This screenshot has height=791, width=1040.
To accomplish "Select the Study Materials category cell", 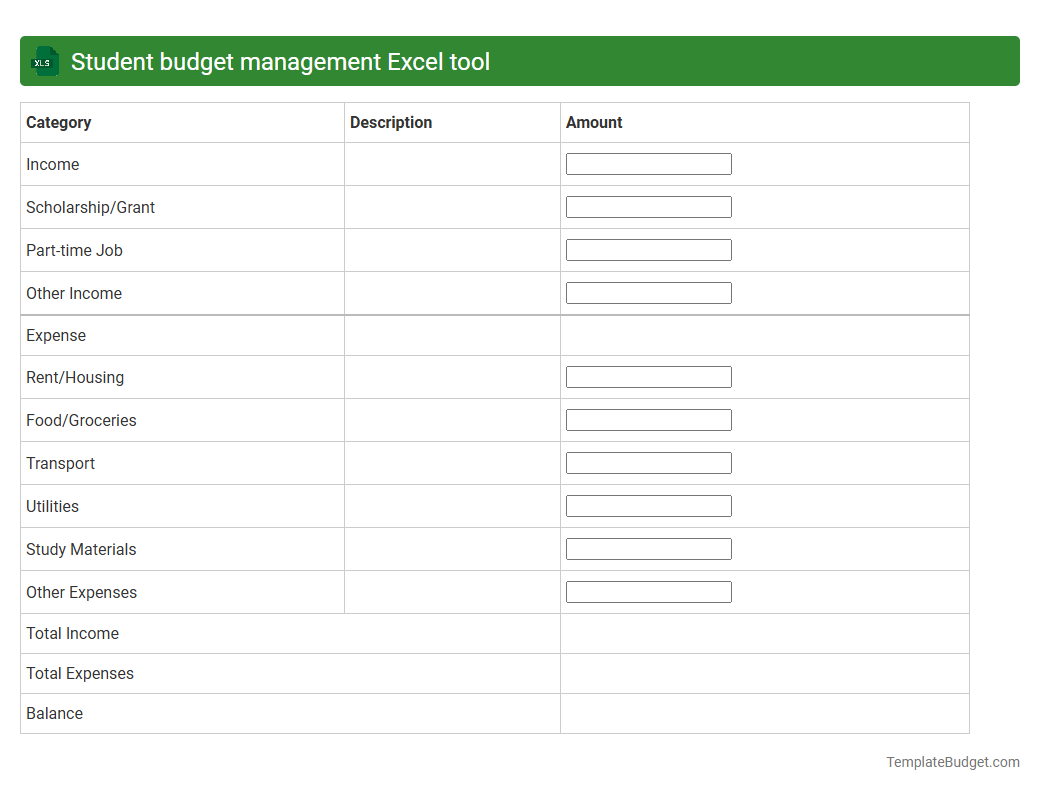I will pyautogui.click(x=80, y=549).
